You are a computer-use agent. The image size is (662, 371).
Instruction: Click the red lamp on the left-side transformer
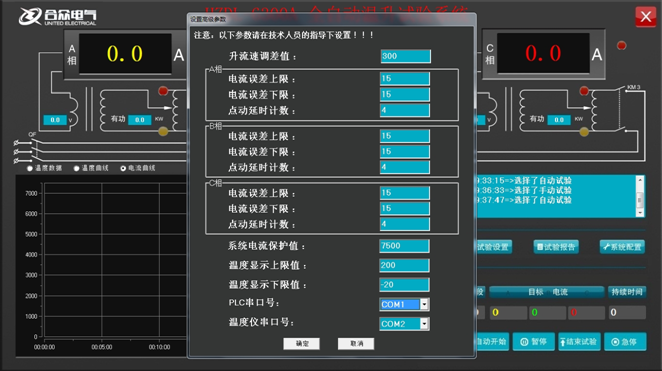[163, 91]
